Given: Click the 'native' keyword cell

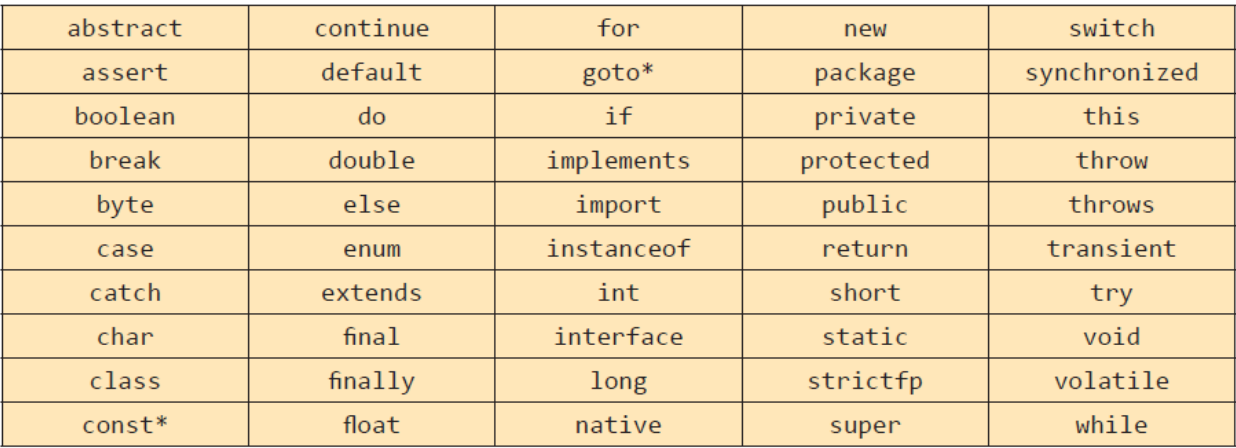Looking at the screenshot, I should tap(618, 425).
